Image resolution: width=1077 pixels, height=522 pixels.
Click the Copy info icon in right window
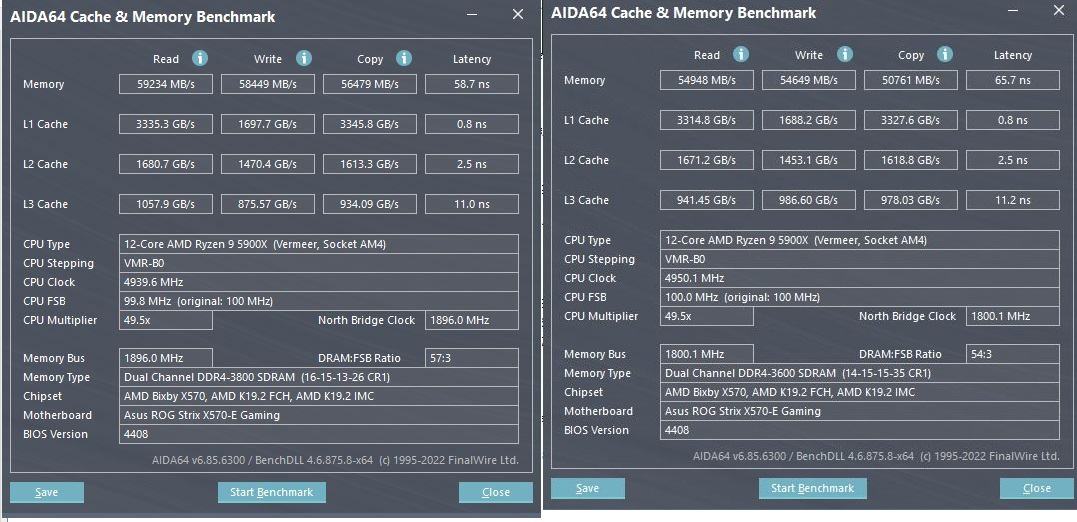945,55
